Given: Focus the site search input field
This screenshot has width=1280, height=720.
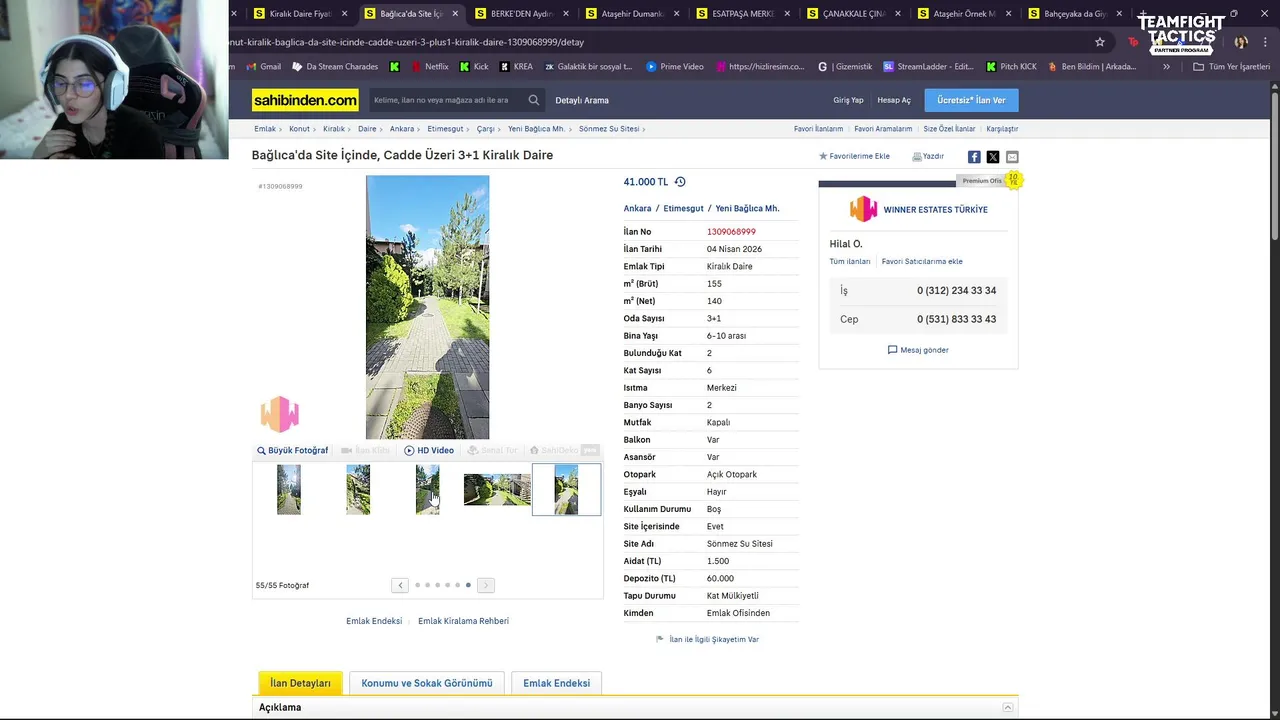Looking at the screenshot, I should tap(447, 100).
